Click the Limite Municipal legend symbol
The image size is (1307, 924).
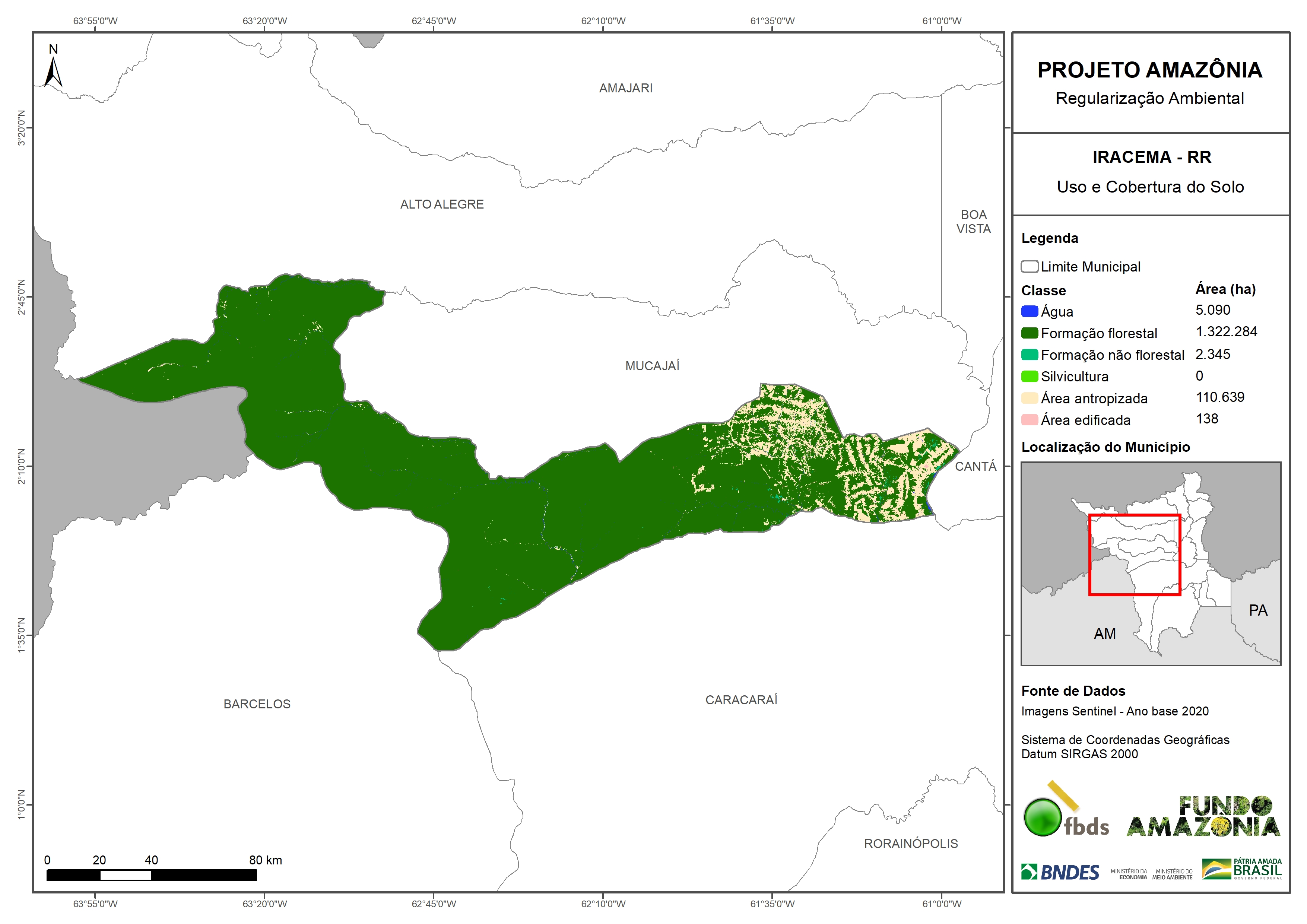pos(1029,266)
